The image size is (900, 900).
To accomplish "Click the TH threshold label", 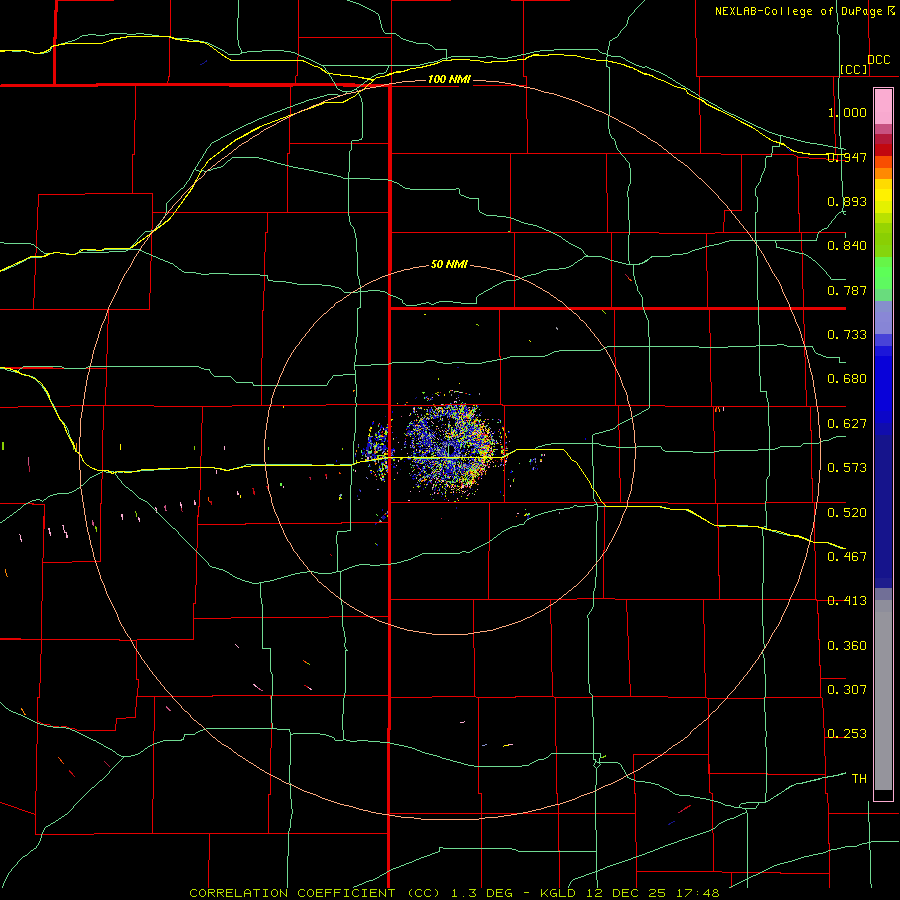I will click(x=859, y=779).
